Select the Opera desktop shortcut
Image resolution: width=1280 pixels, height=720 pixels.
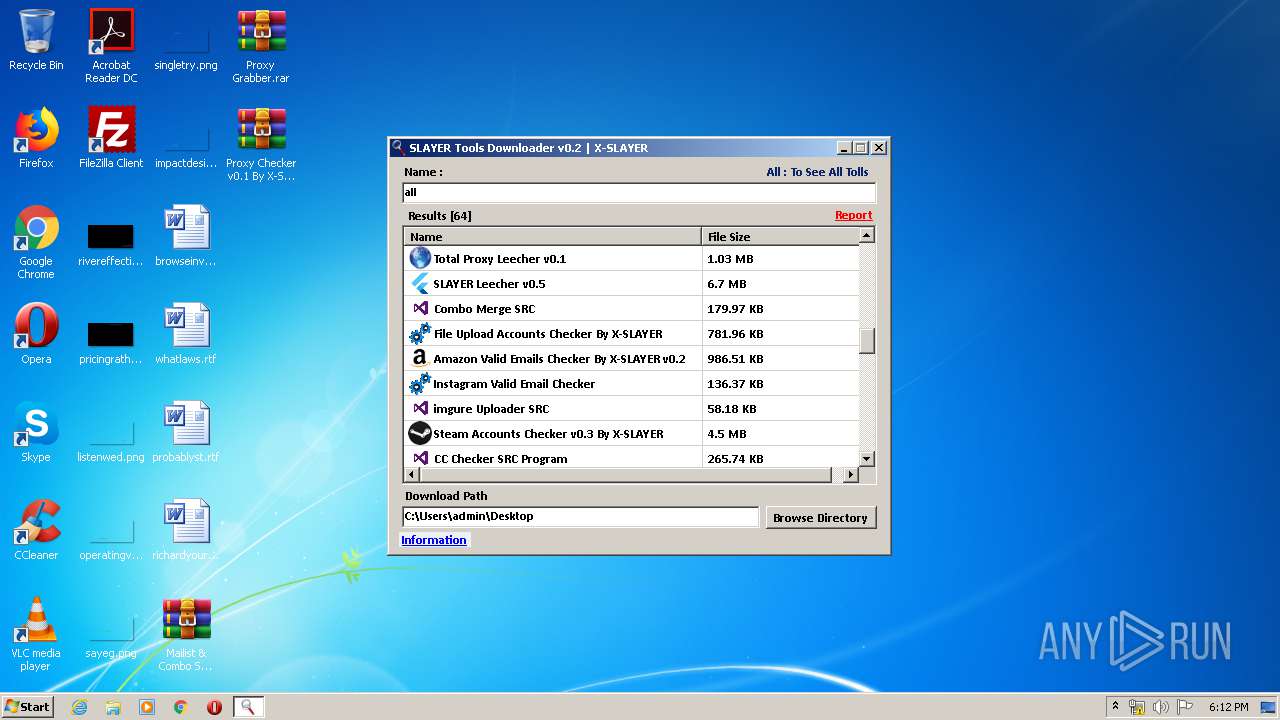click(x=36, y=334)
